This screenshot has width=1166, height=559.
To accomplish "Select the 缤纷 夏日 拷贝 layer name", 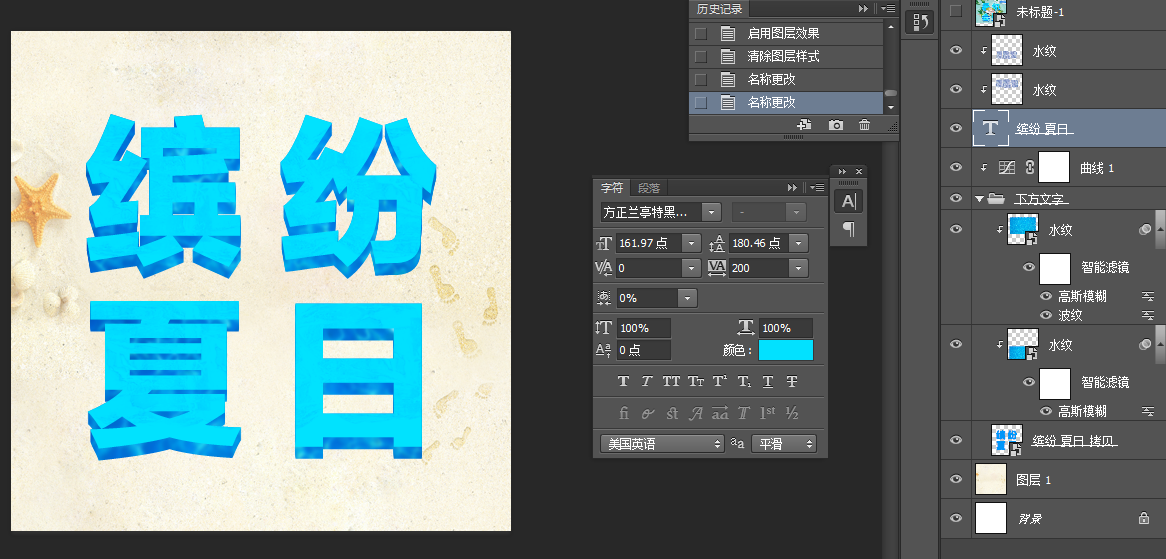I will click(x=1075, y=441).
